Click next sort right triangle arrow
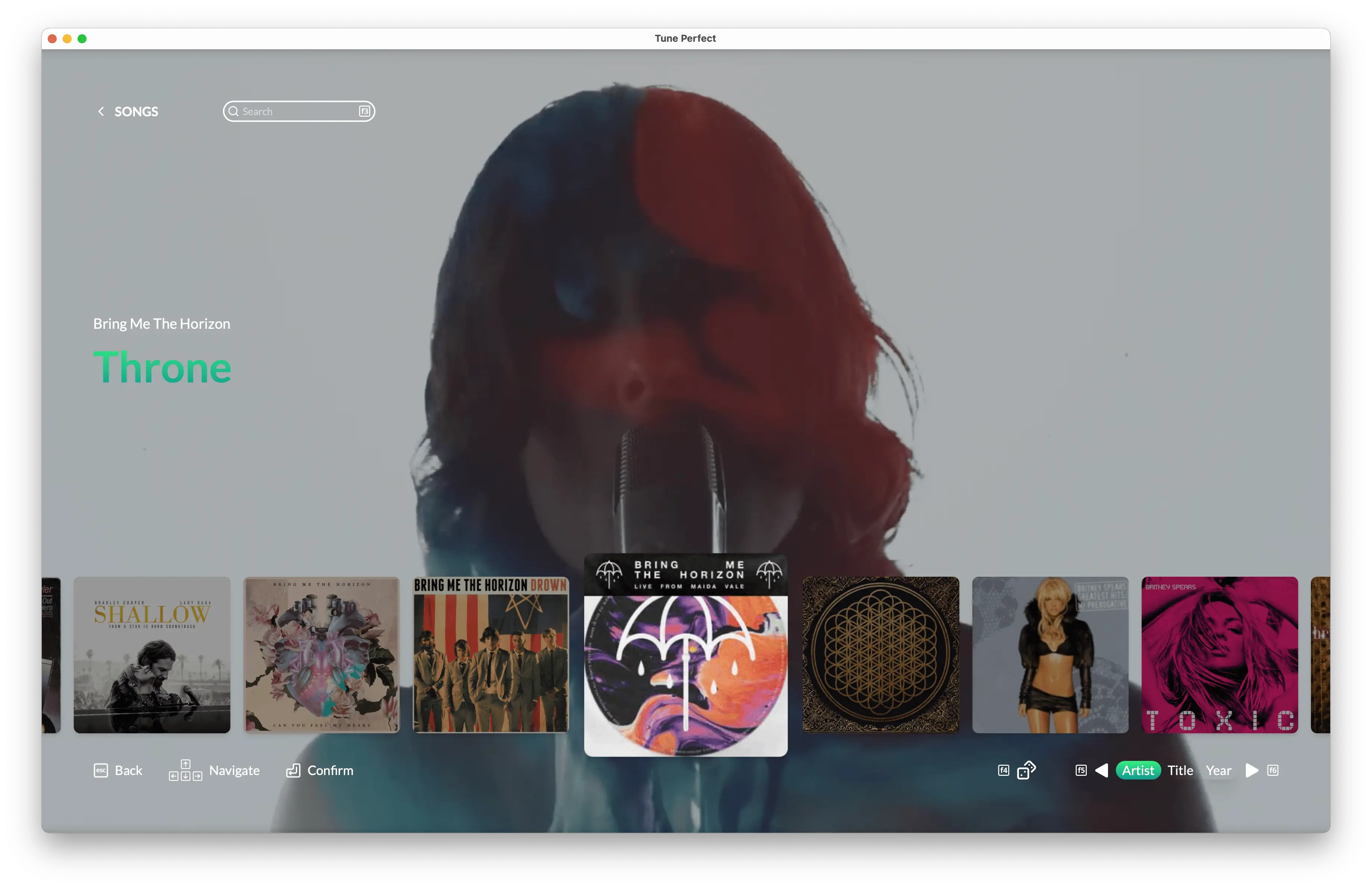Screen dimensions: 1372x888 (1252, 771)
